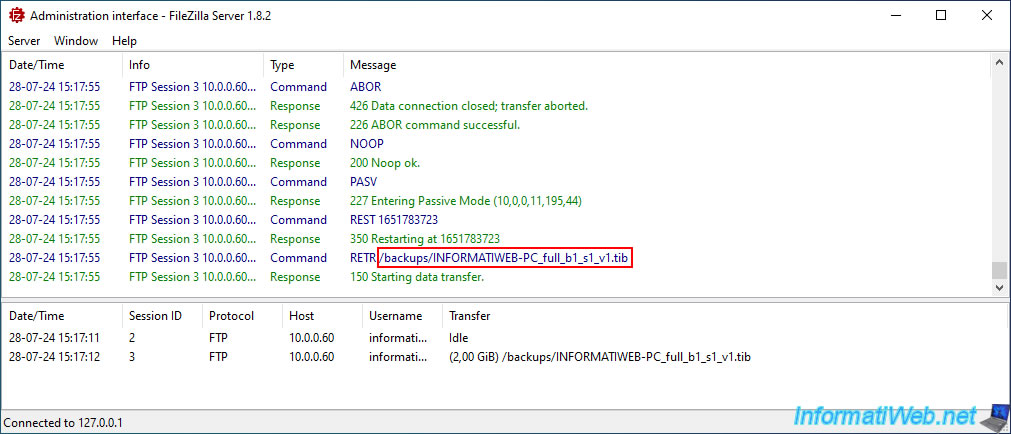Select the NOOP command log row
1011x434 pixels.
point(498,144)
